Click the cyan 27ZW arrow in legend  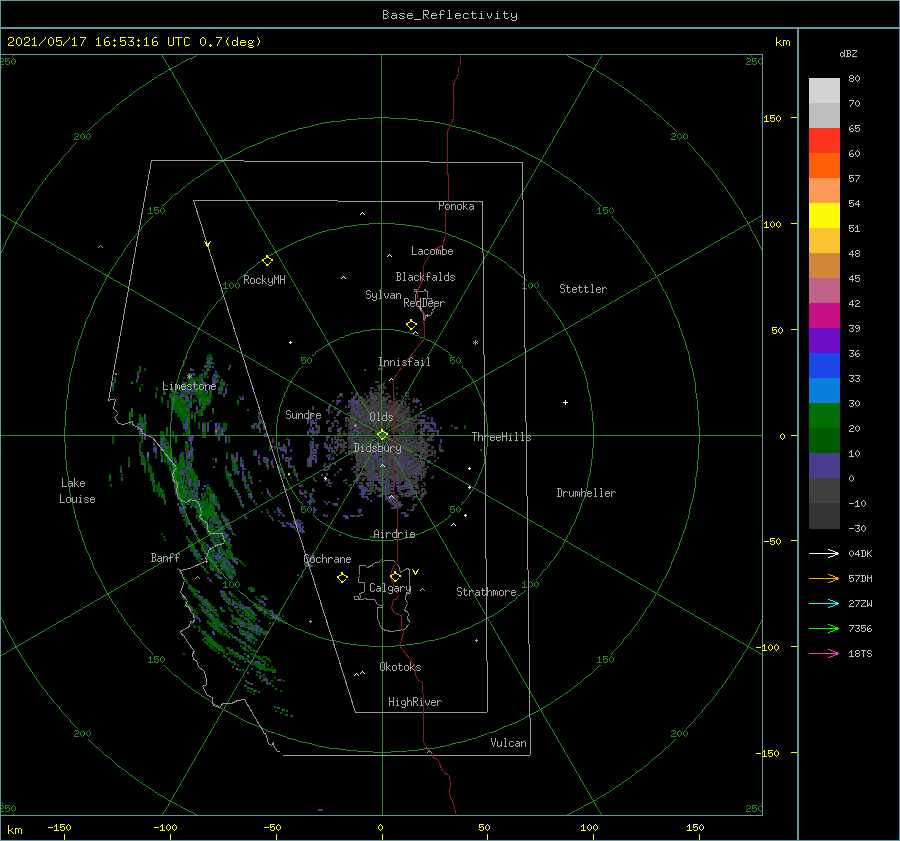click(x=824, y=603)
